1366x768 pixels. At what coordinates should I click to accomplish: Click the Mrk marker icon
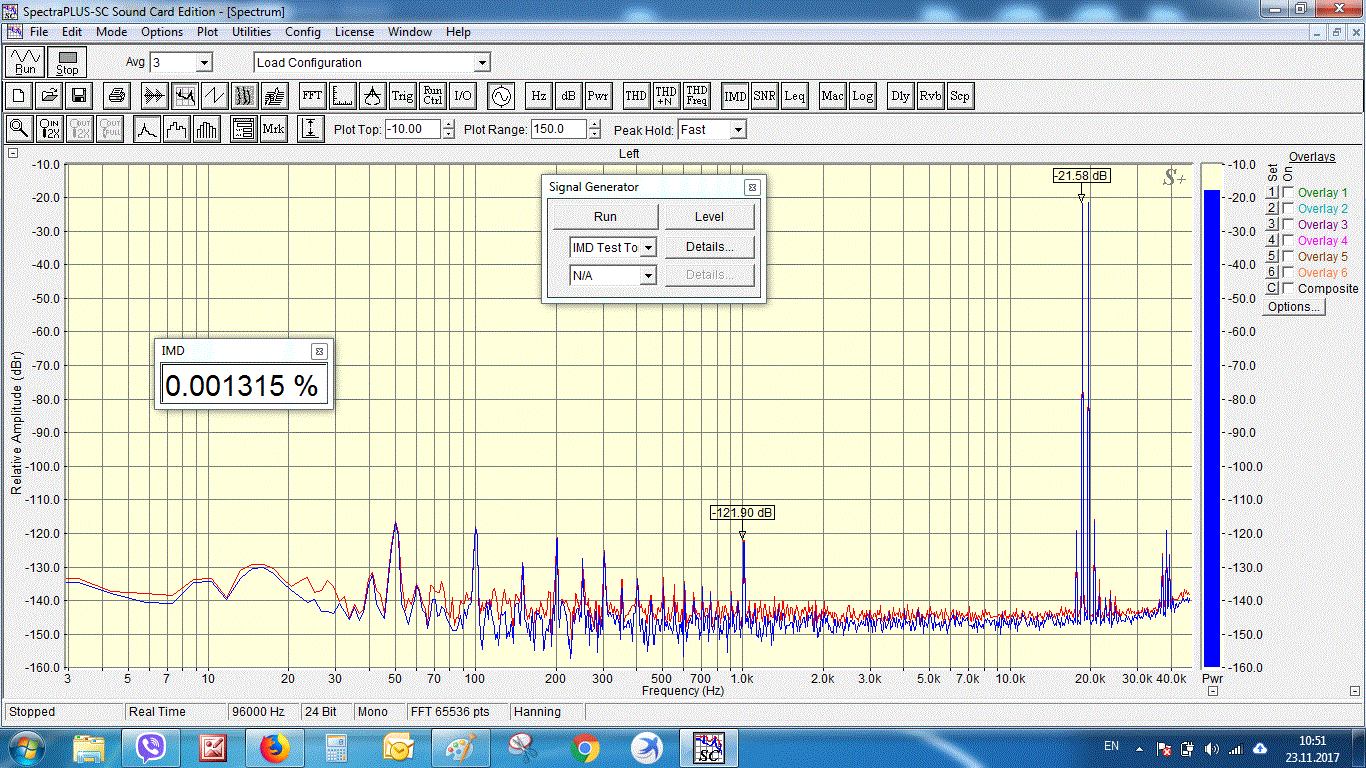(273, 129)
